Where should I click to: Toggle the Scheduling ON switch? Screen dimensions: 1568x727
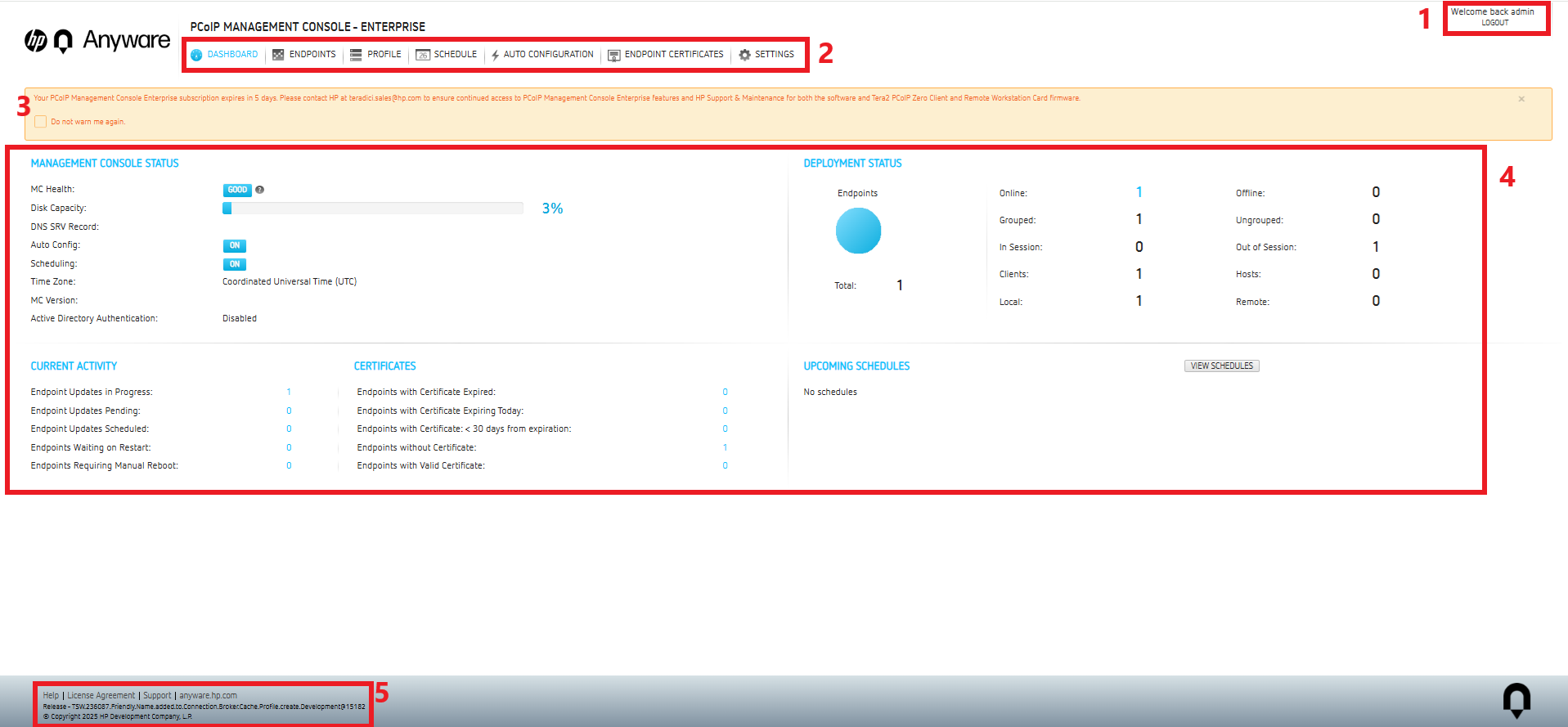coord(234,264)
